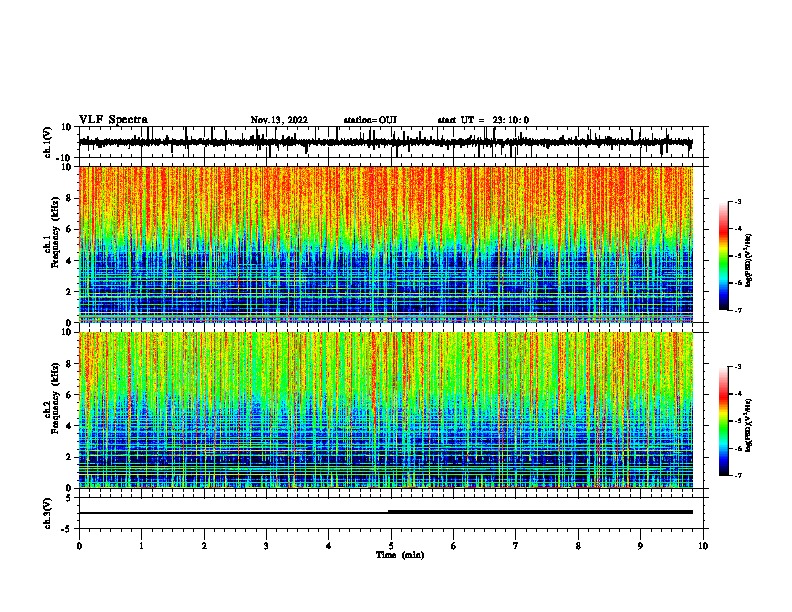Image resolution: width=792 pixels, height=612 pixels.
Task: Select the date text "Nov.13, 2022"
Action: tap(279, 120)
